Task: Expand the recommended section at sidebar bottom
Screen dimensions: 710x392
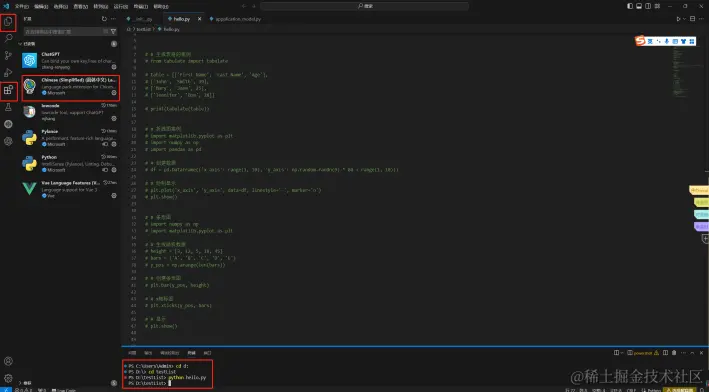Action: point(20,383)
